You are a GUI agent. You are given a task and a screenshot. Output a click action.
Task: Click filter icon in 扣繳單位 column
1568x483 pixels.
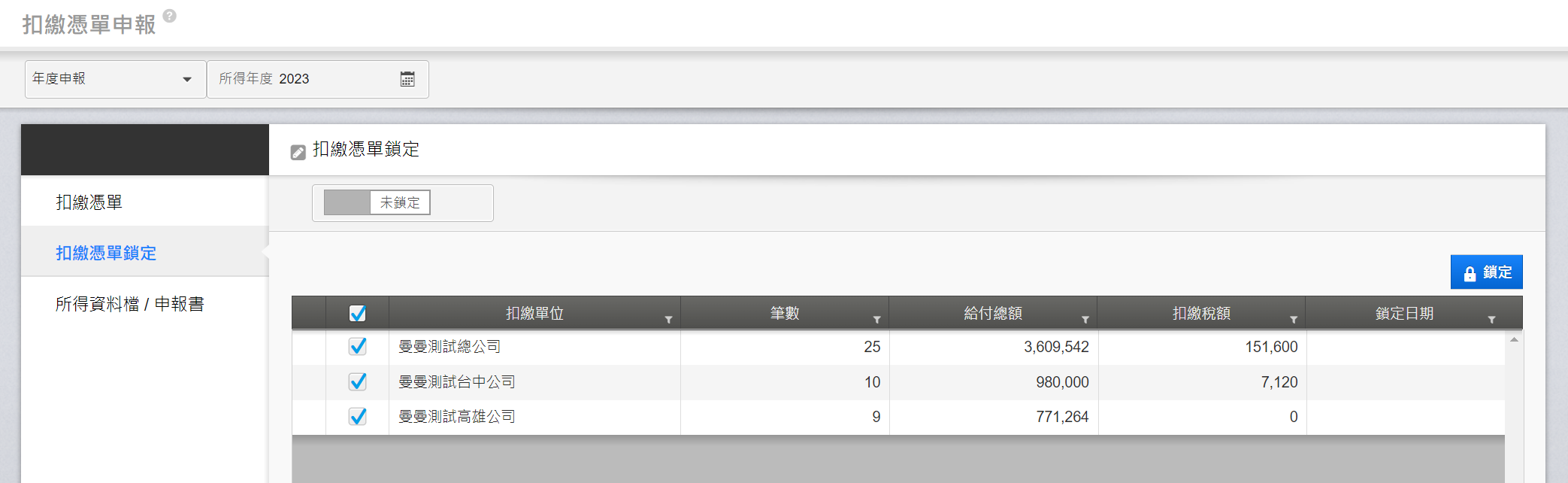pos(668,320)
